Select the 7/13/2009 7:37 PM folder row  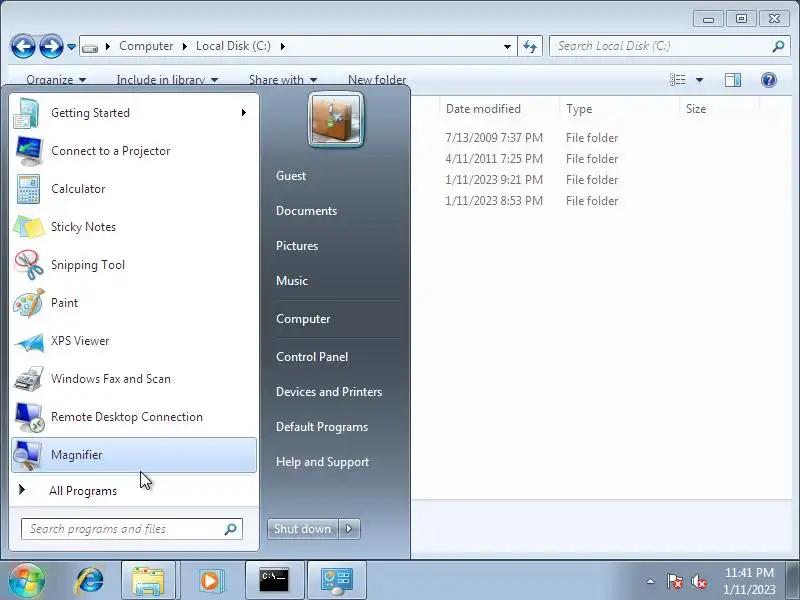coord(532,138)
